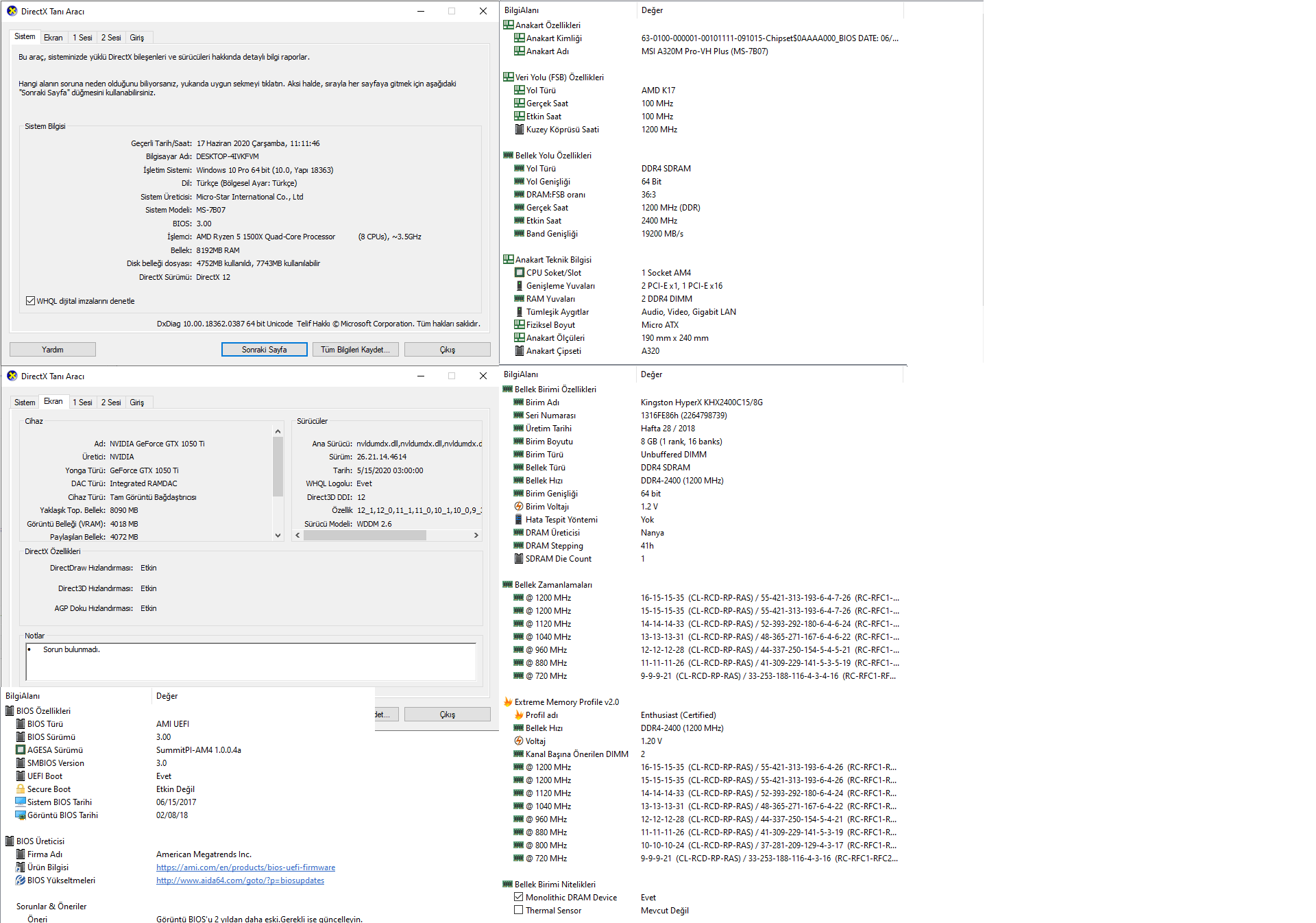The image size is (1316, 923).
Task: Enable the Thermal Sensor checkbox
Action: [x=519, y=911]
